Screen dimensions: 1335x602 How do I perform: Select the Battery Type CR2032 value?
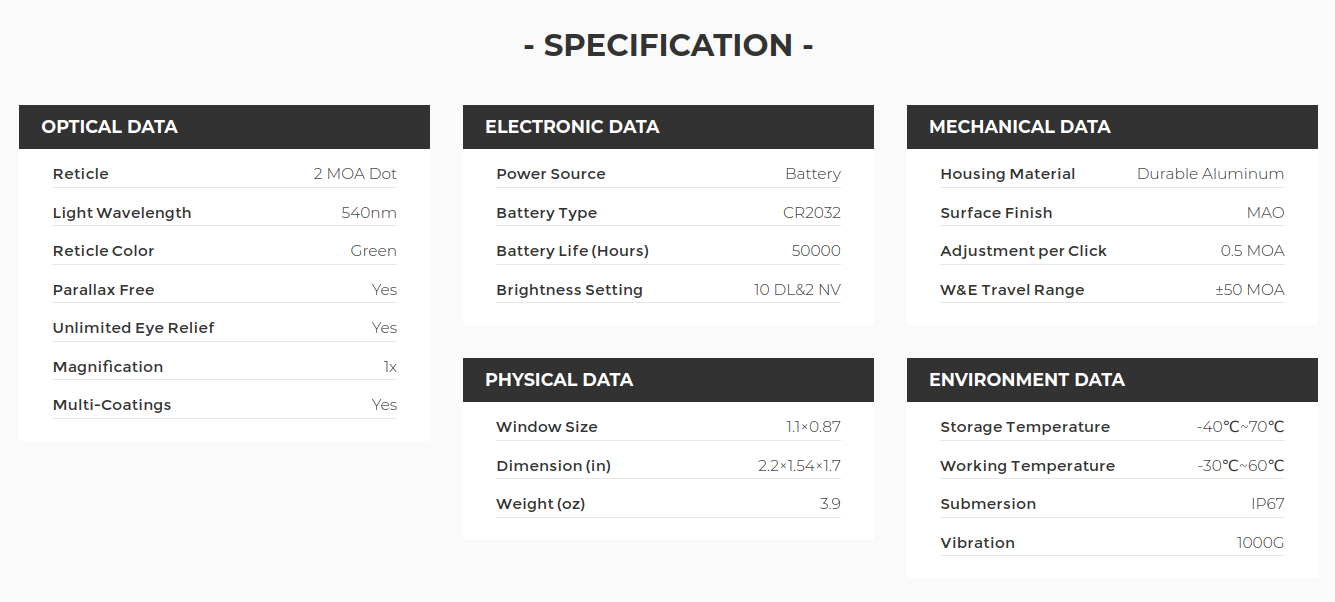click(x=812, y=213)
